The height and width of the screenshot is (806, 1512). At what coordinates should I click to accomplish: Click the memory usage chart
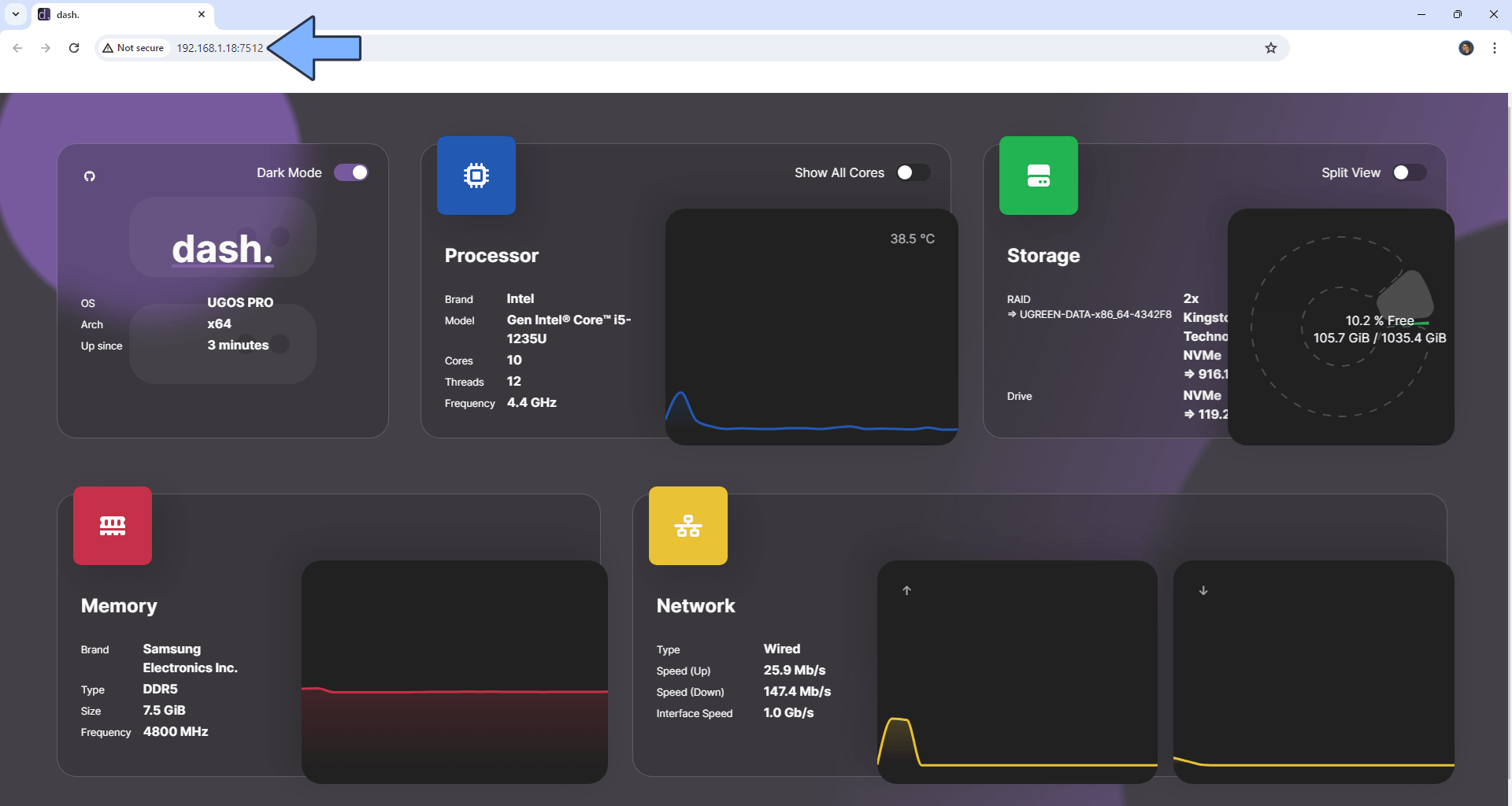tap(454, 672)
